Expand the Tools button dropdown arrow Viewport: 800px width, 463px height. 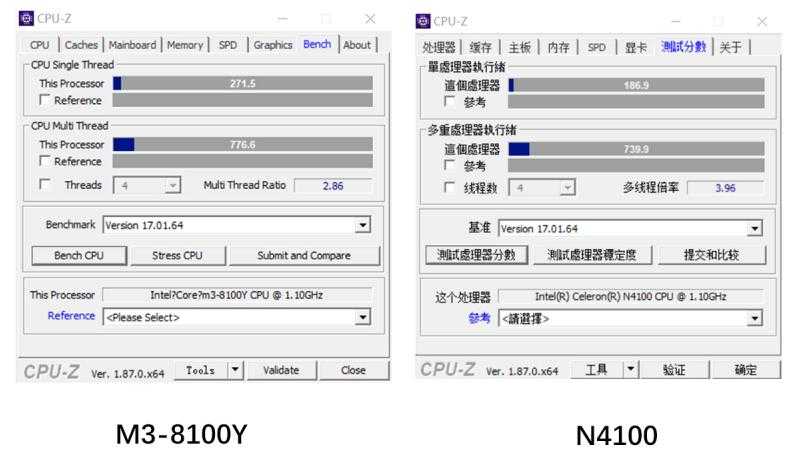(235, 370)
